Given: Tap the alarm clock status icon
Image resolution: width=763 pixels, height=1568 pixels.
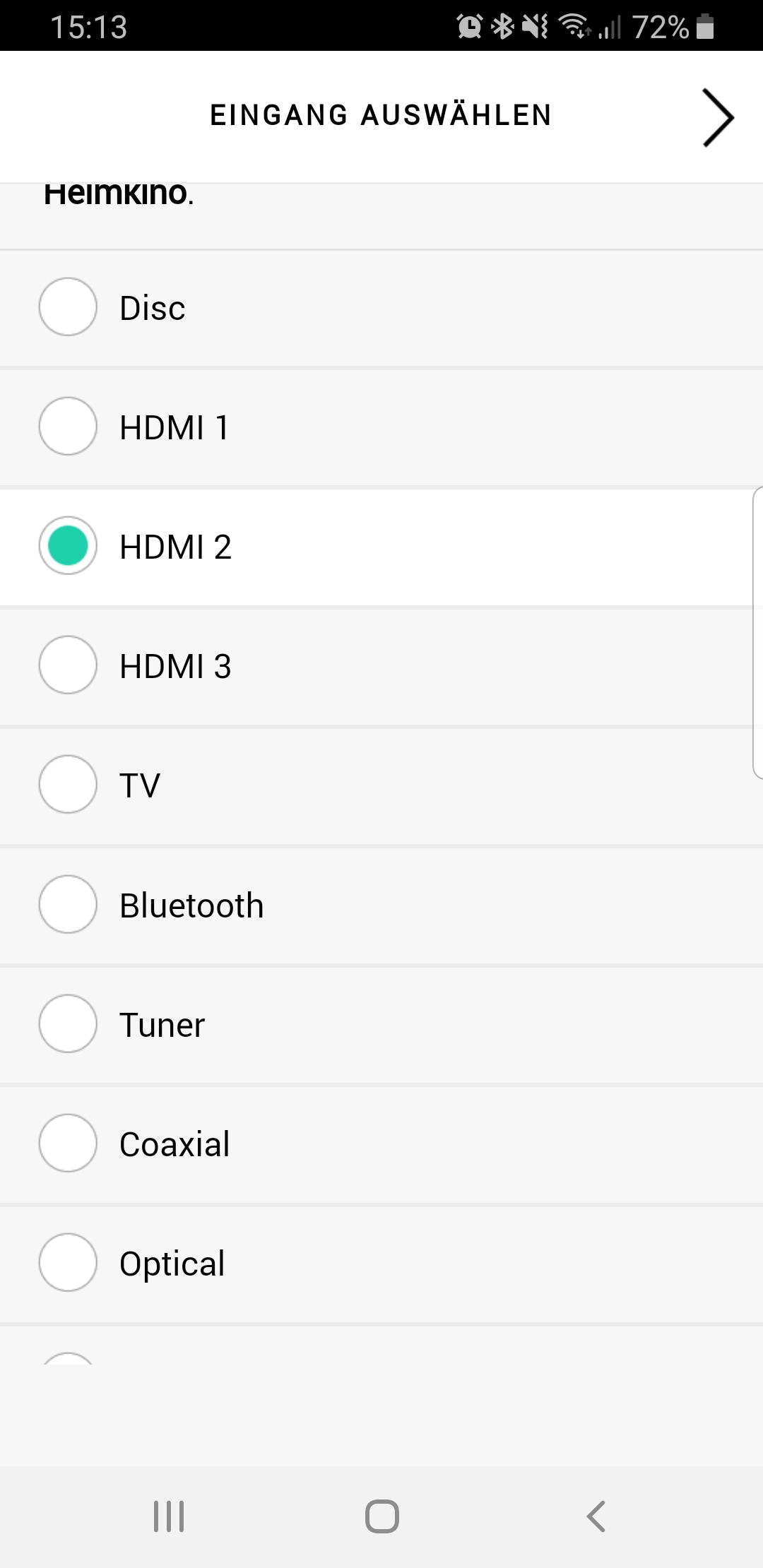Looking at the screenshot, I should pos(469,27).
